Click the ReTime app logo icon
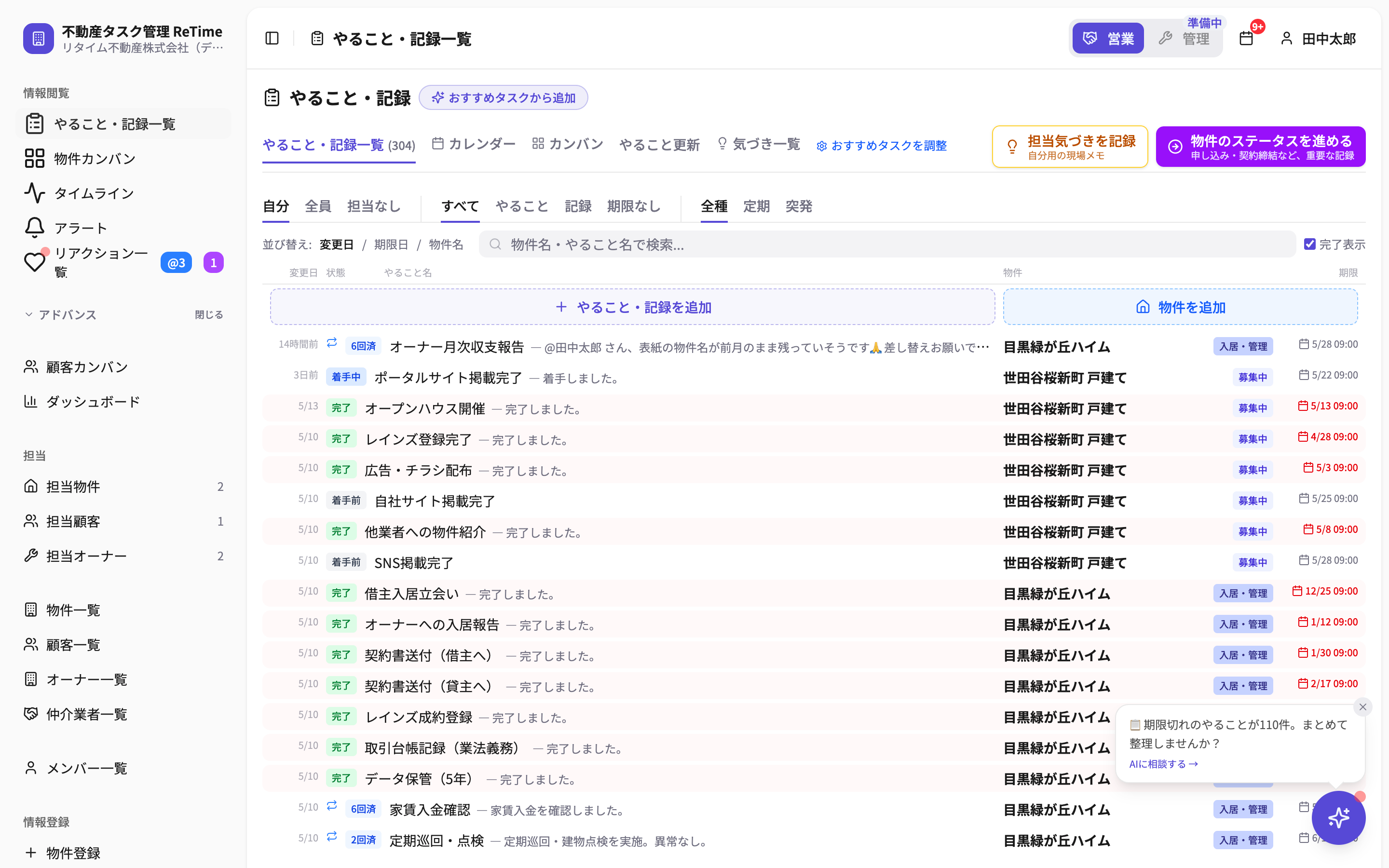 (39, 39)
